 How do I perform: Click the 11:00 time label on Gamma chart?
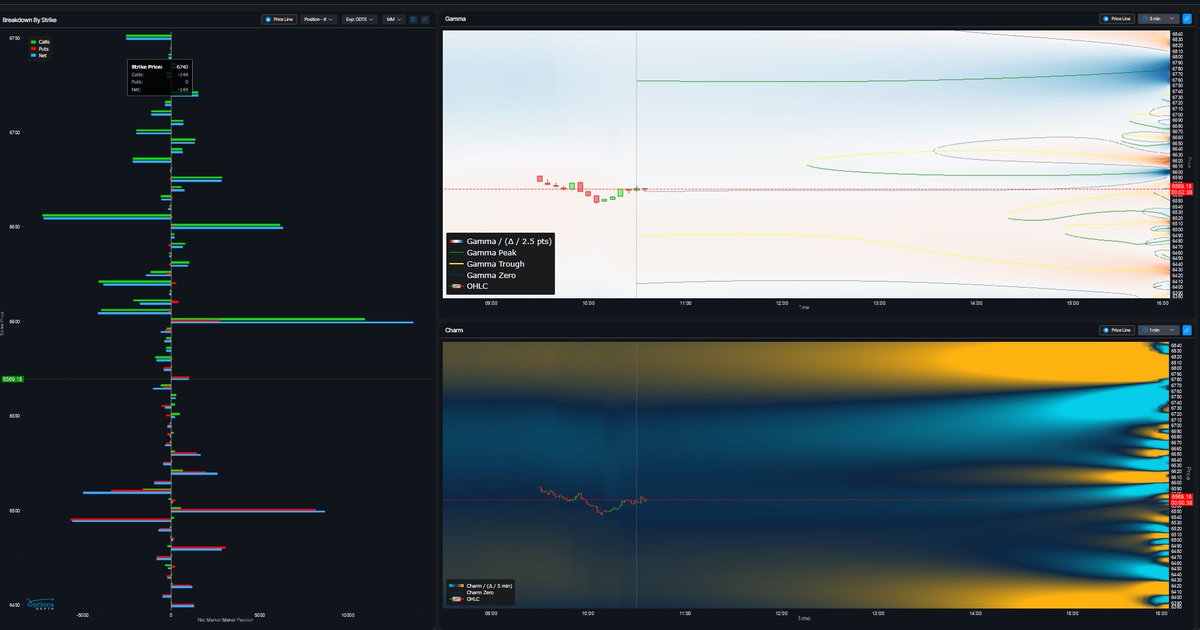pos(685,303)
